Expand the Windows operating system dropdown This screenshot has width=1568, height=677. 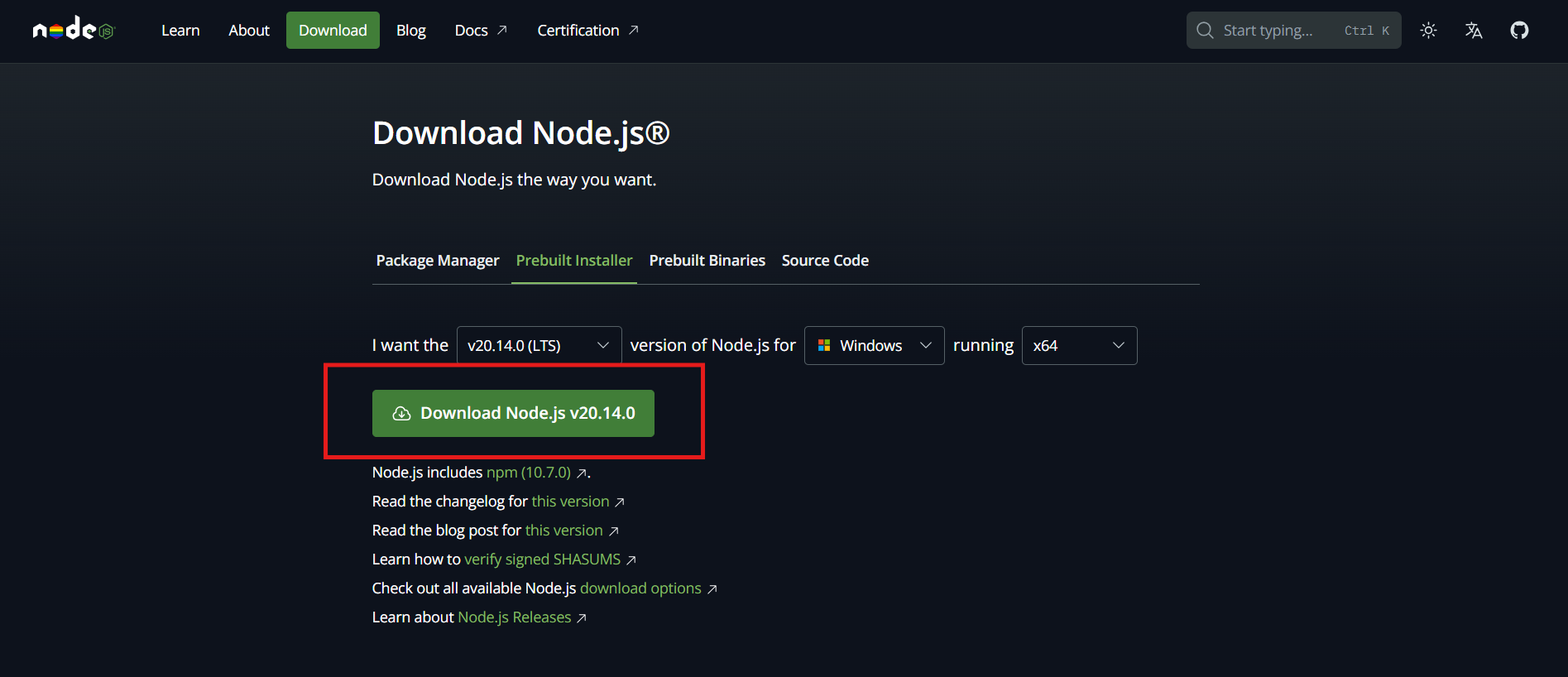tap(874, 345)
